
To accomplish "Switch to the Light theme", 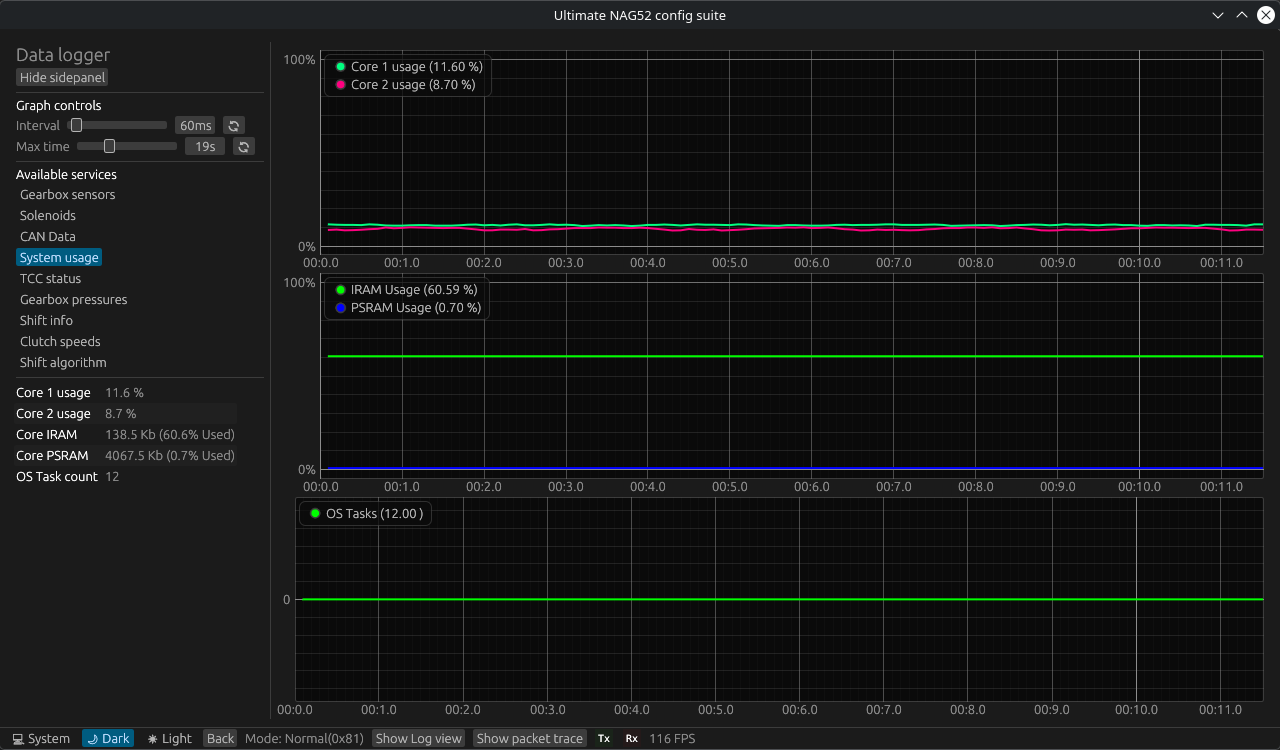I will click(169, 739).
